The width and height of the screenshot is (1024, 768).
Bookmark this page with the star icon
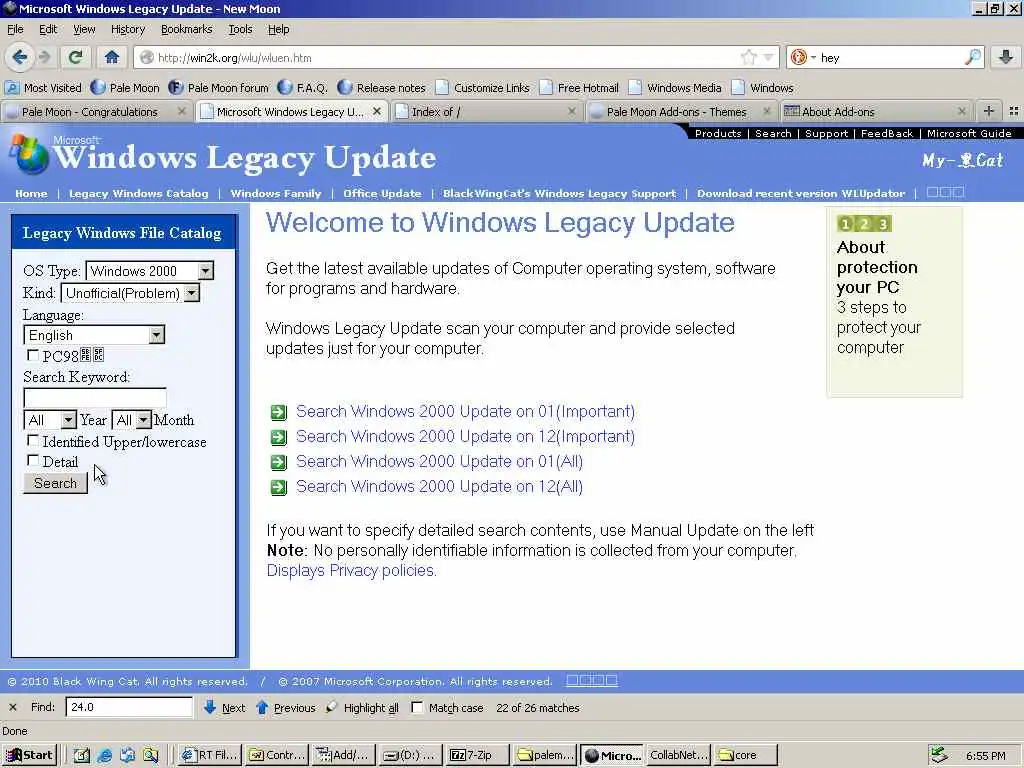click(748, 57)
